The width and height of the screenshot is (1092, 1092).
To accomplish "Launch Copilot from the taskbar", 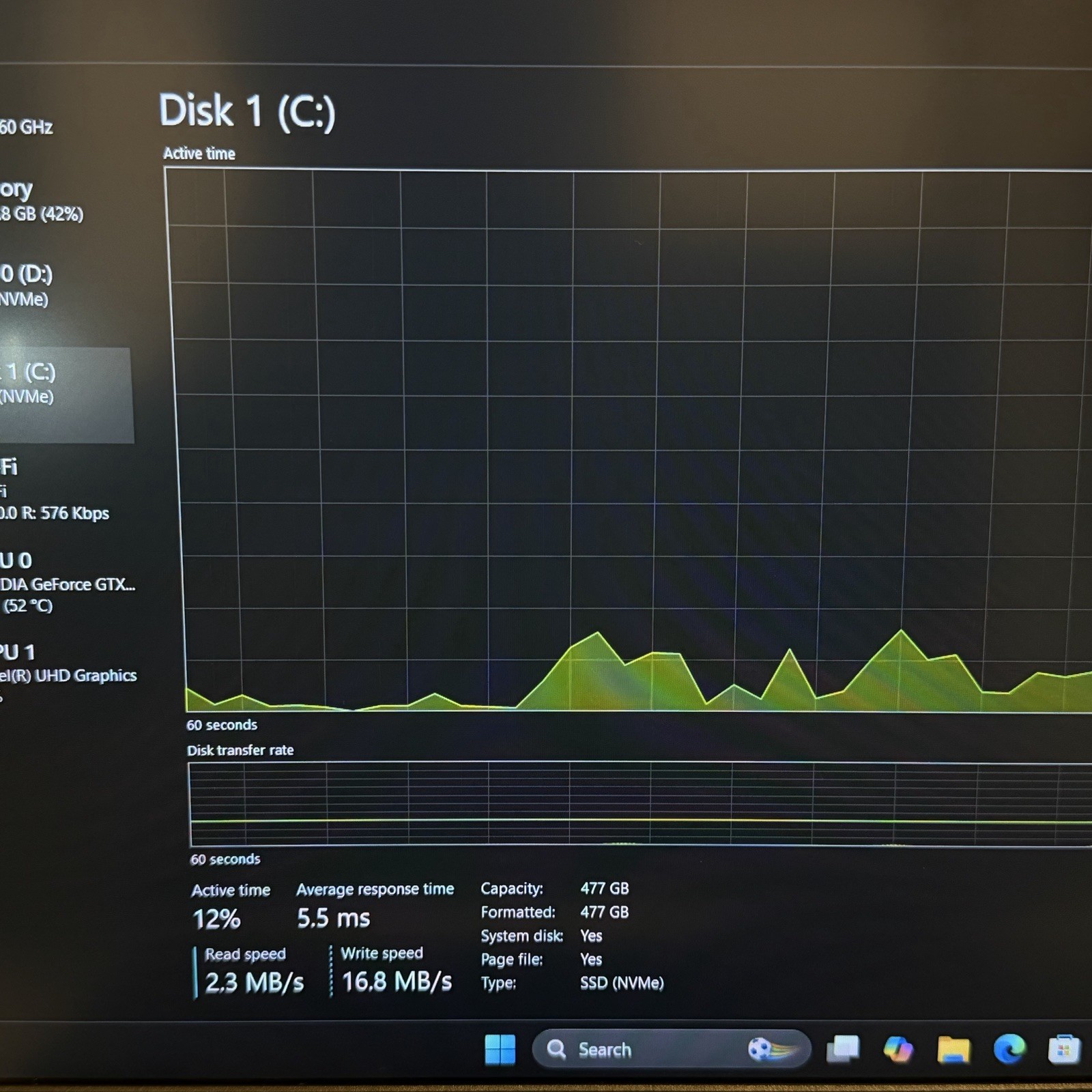I will coord(897,1049).
